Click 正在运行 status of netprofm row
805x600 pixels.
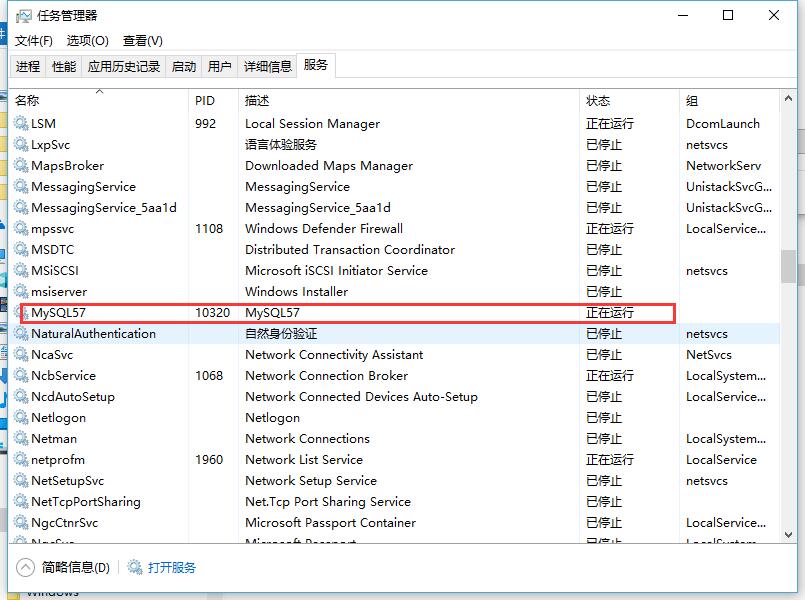pyautogui.click(x=610, y=460)
